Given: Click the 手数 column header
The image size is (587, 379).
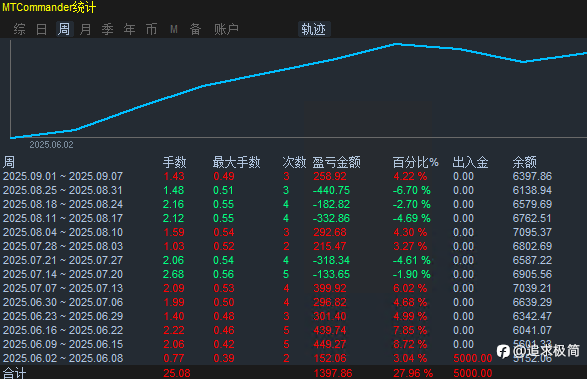Looking at the screenshot, I should coord(174,162).
